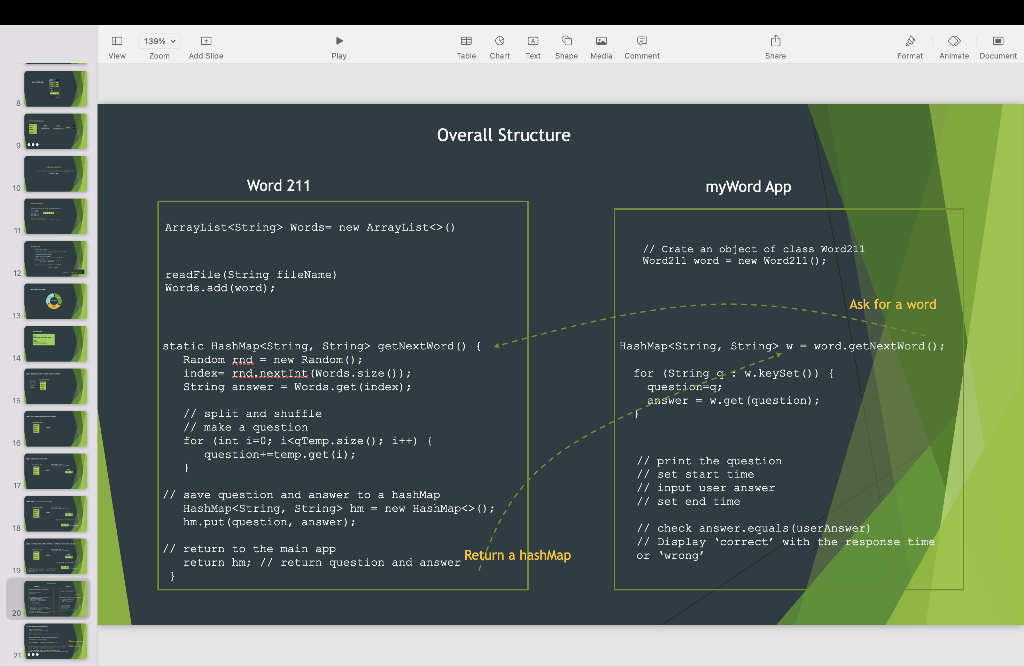Select slide 21 thumbnail
This screenshot has width=1024, height=666.
tap(56, 641)
